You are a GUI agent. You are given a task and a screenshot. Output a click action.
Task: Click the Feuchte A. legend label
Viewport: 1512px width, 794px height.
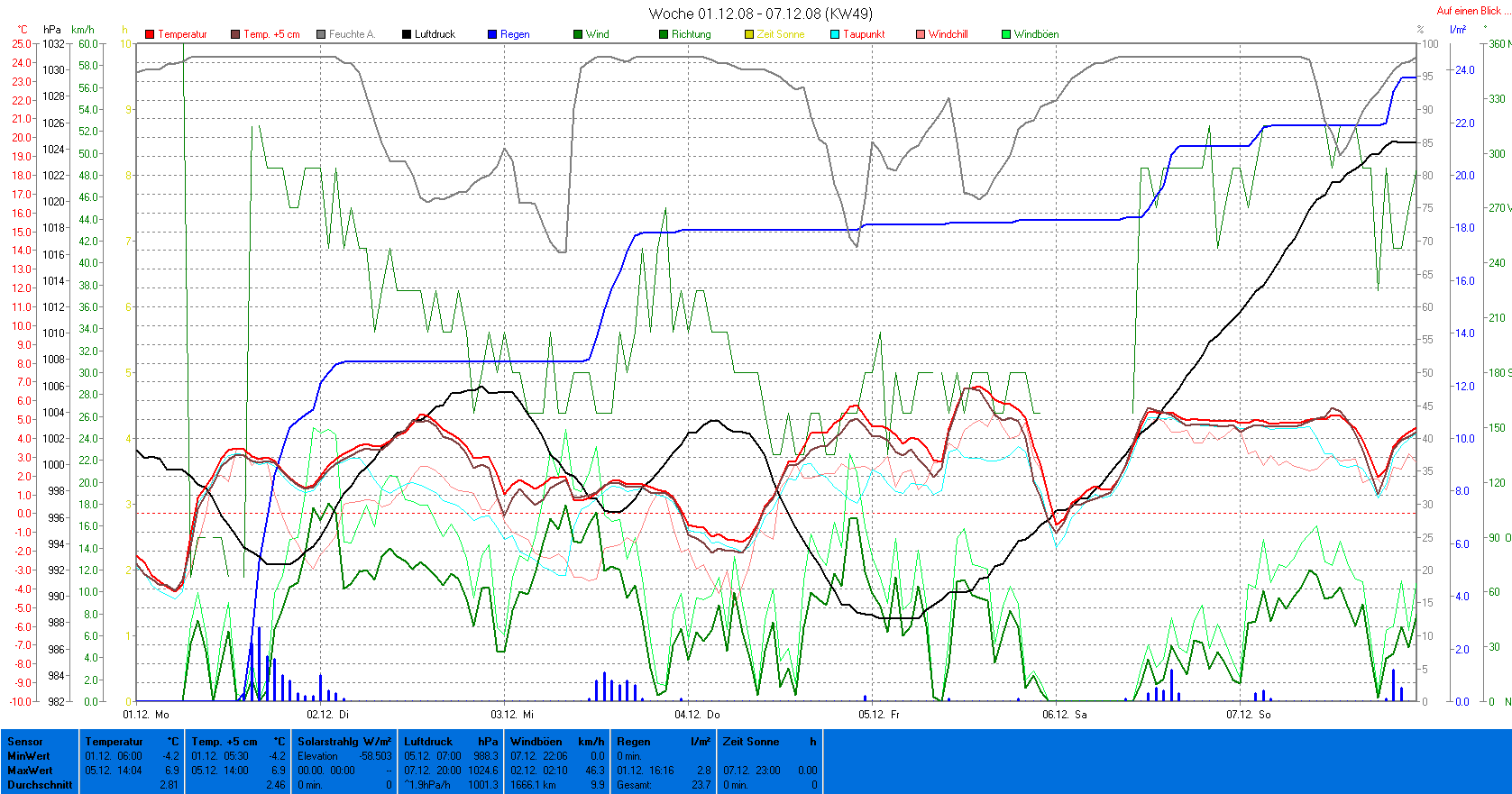pyautogui.click(x=351, y=34)
